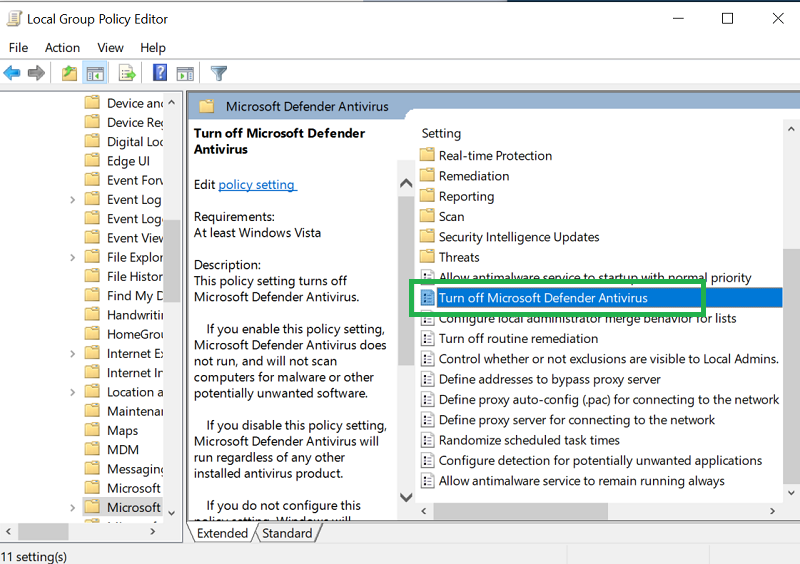This screenshot has width=800, height=564.
Task: Select the Digital Locker tree folder
Action: coord(122,141)
